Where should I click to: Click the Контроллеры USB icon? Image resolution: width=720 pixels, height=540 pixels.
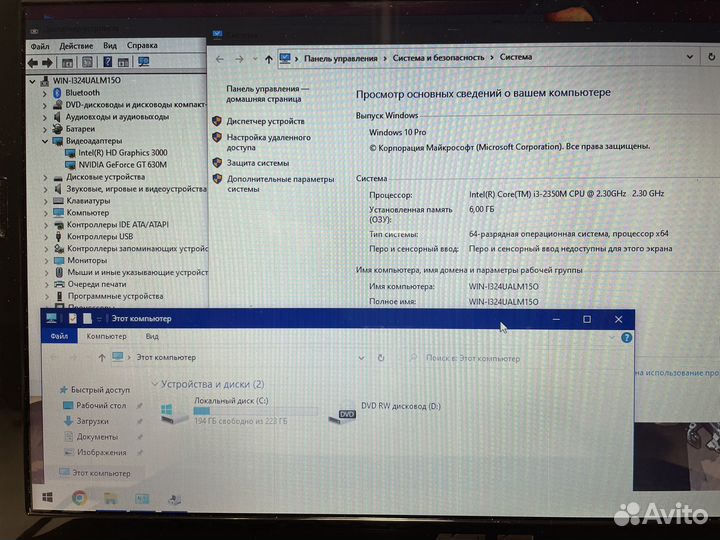click(x=58, y=236)
